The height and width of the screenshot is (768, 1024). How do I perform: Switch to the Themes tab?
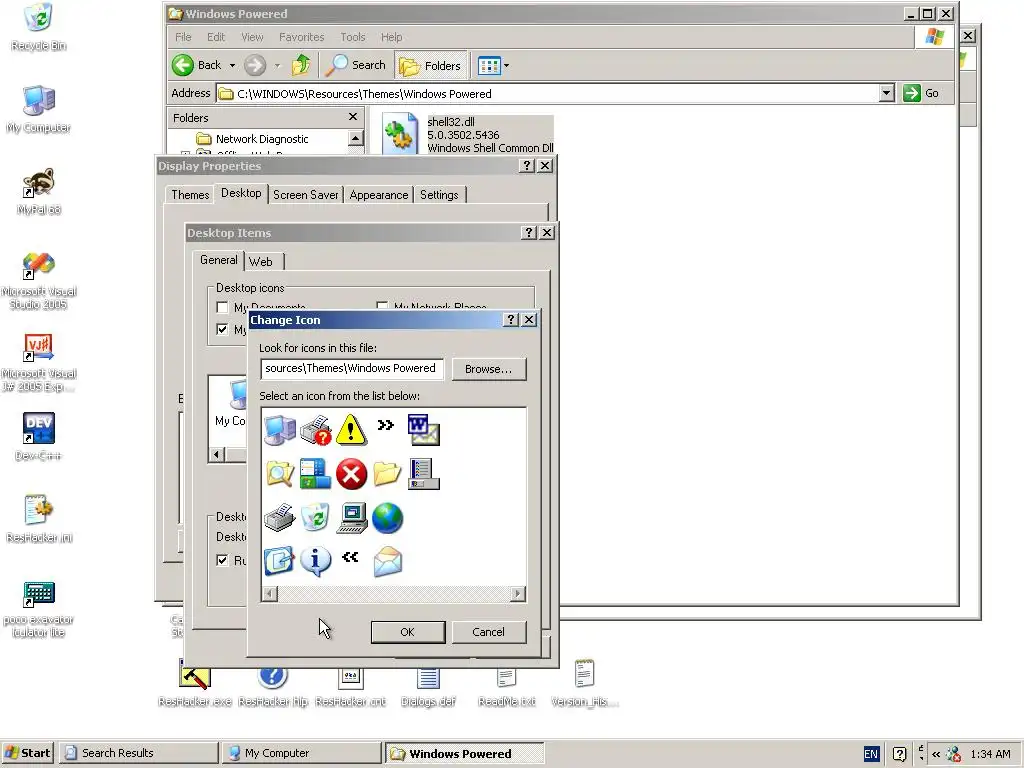pos(190,195)
